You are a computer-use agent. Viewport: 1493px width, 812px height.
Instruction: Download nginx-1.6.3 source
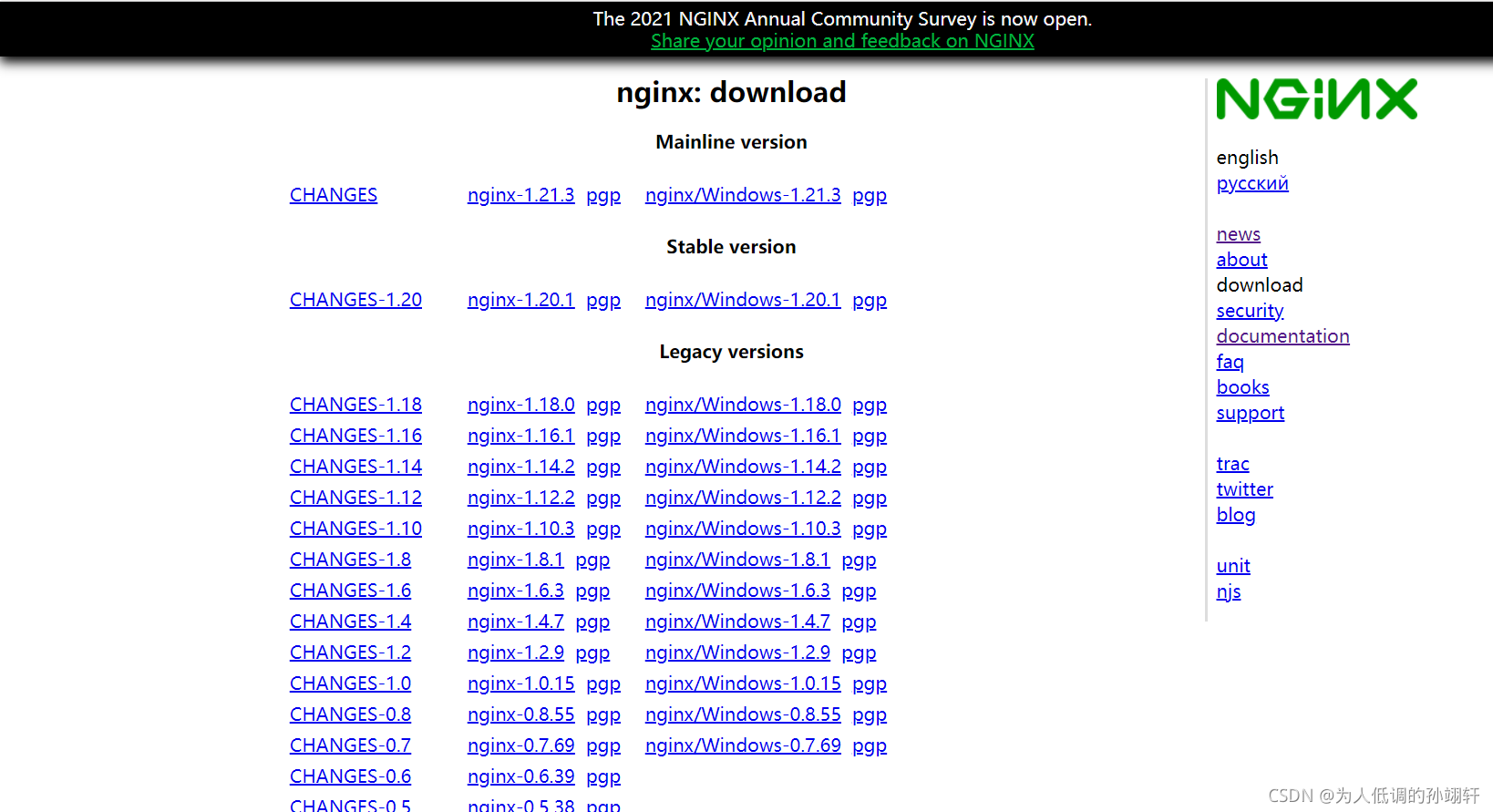[516, 591]
